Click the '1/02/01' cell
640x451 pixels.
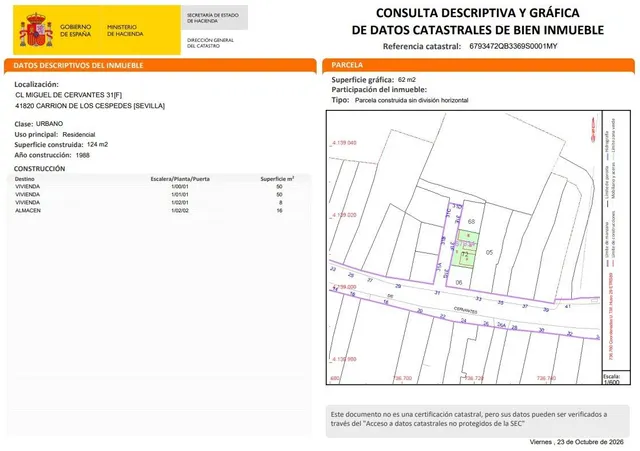(180, 202)
